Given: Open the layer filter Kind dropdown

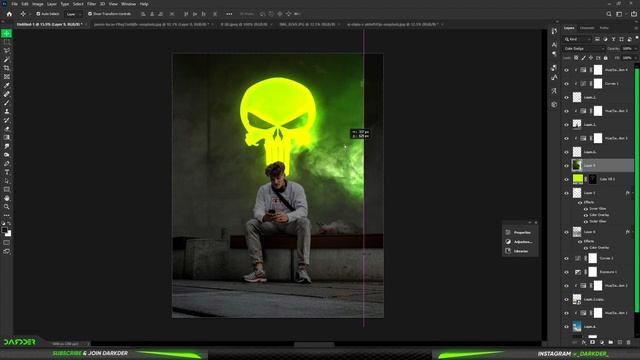Looking at the screenshot, I should [x=577, y=39].
